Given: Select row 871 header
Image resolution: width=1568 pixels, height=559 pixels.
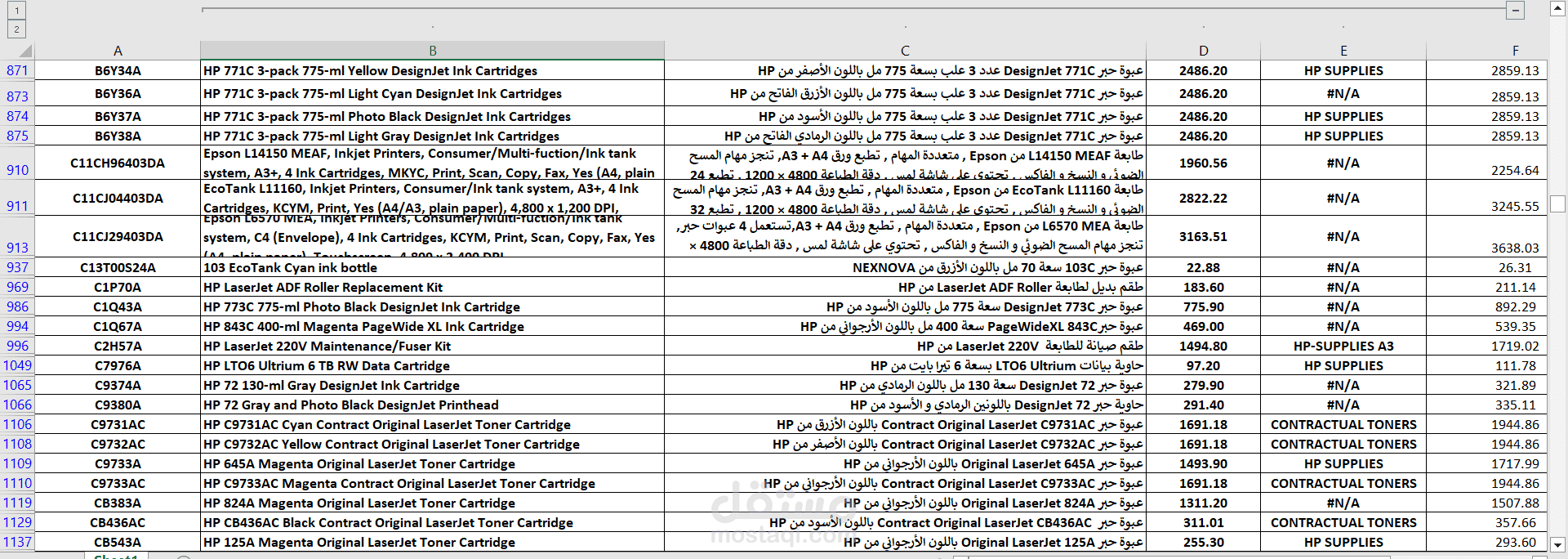Looking at the screenshot, I should pyautogui.click(x=17, y=70).
